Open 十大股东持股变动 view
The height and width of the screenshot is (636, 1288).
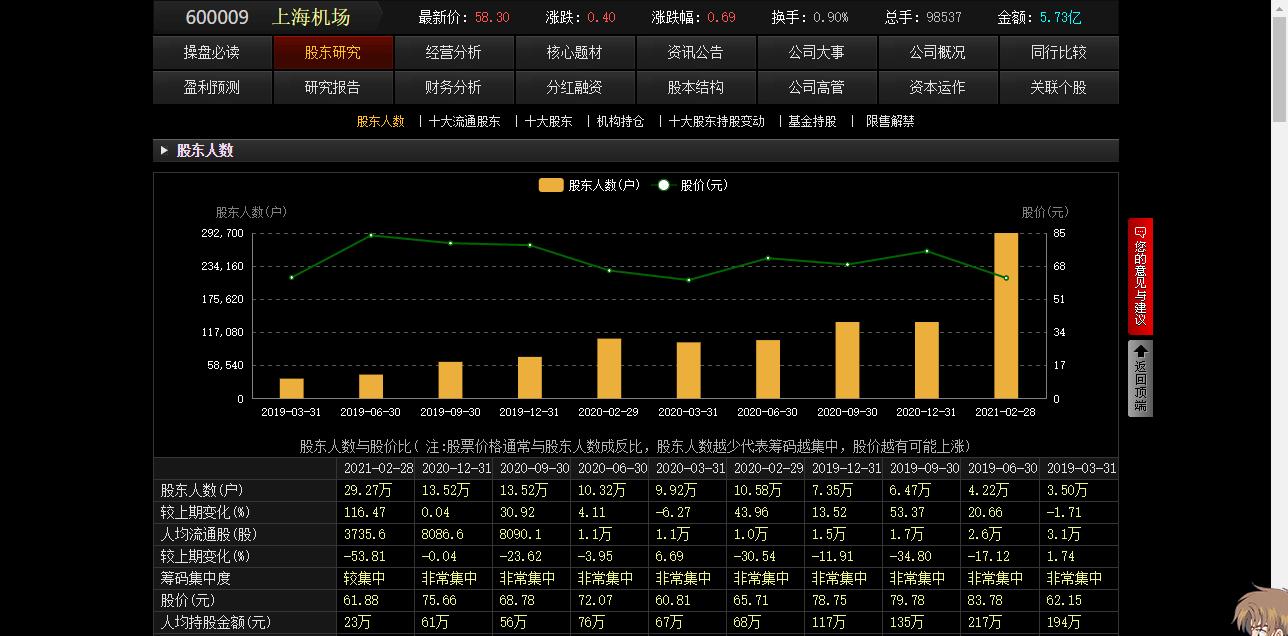pos(715,120)
